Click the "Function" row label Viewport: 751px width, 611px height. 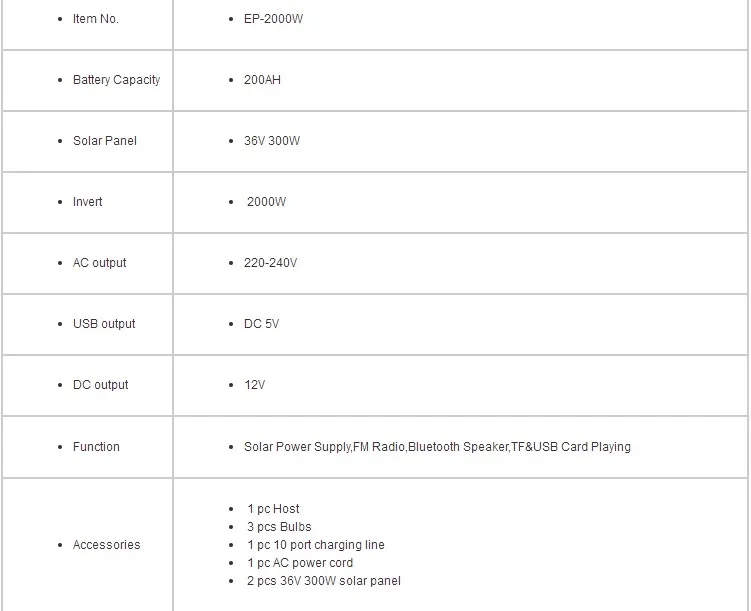click(96, 447)
